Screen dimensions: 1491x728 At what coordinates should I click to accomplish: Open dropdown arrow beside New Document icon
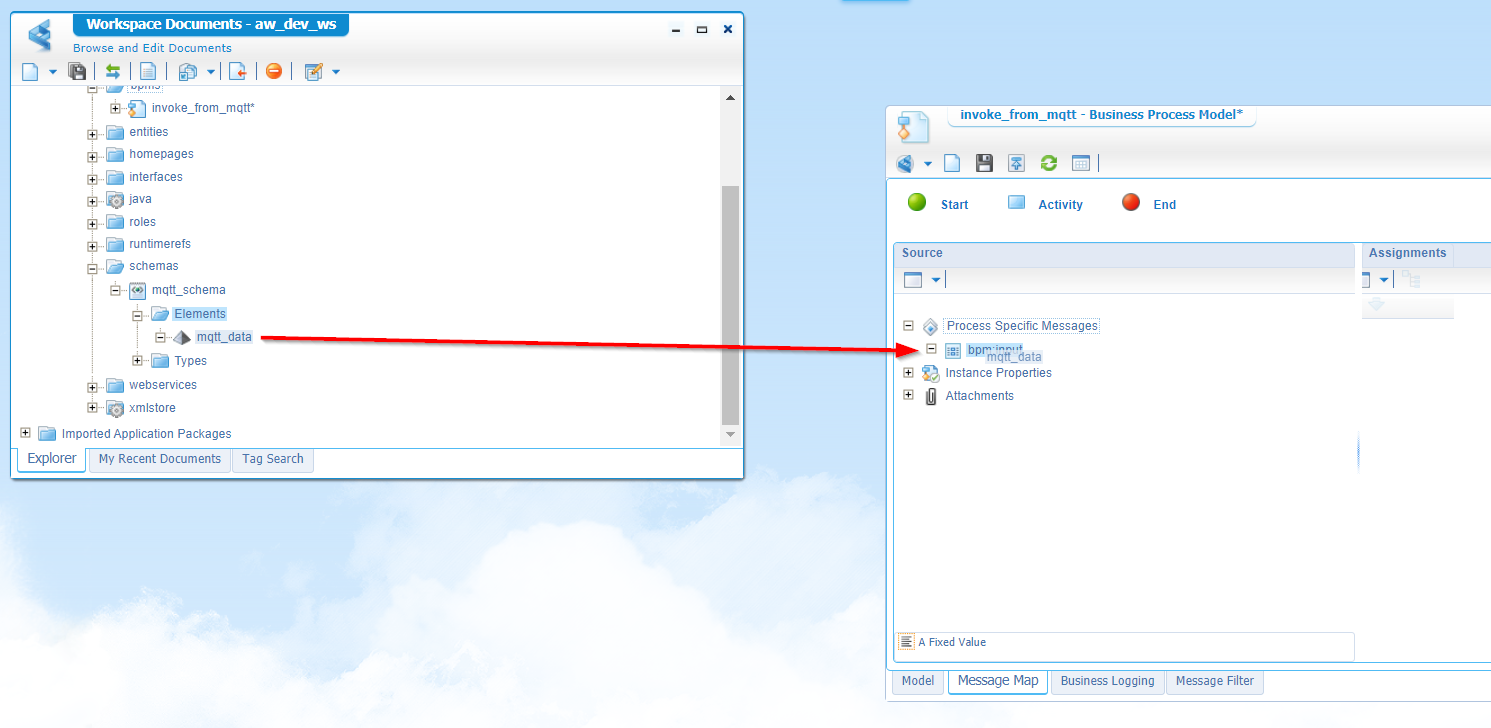click(53, 72)
